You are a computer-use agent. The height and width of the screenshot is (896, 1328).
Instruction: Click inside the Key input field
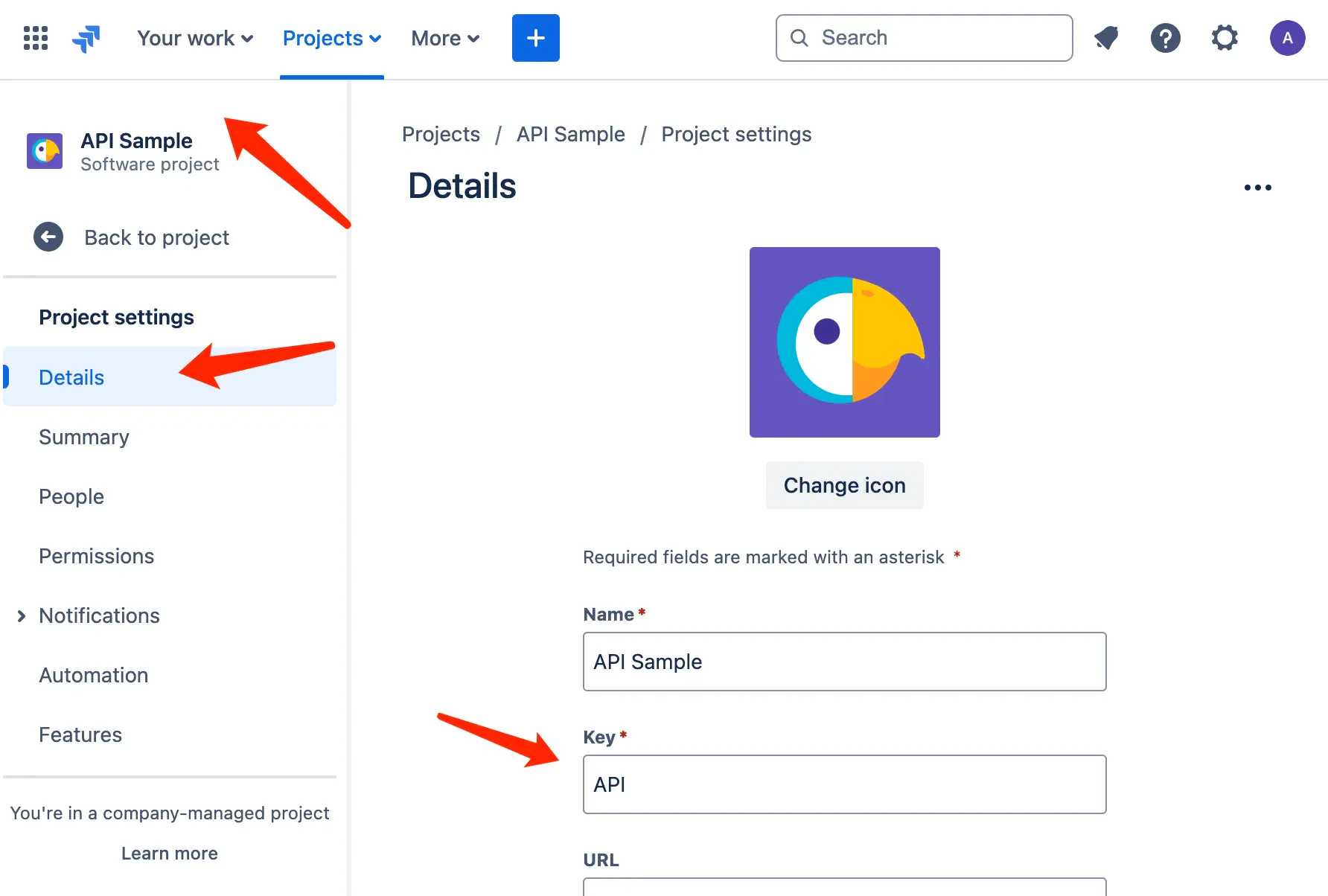844,784
